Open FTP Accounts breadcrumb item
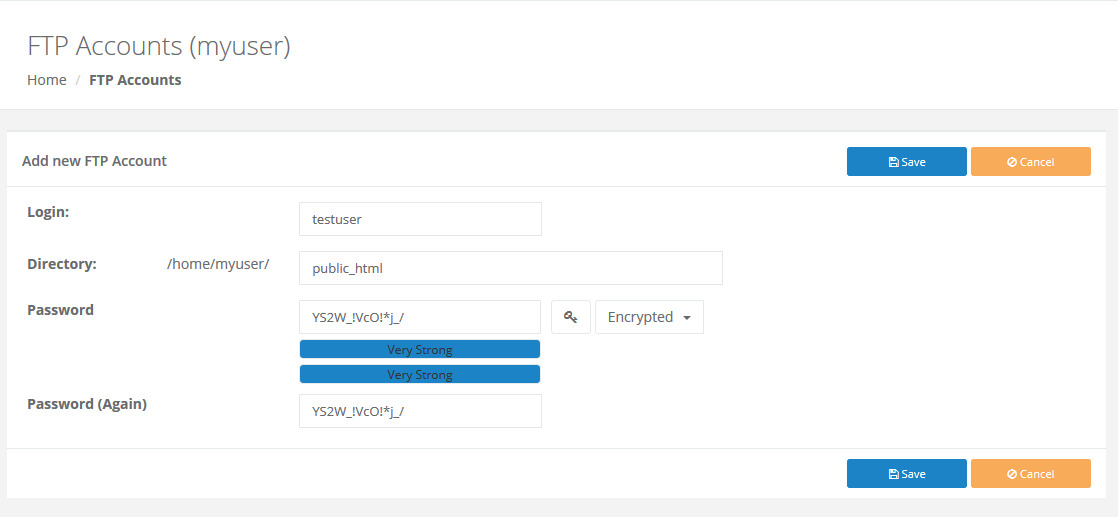Screen dimensions: 1118x517 [x=135, y=80]
